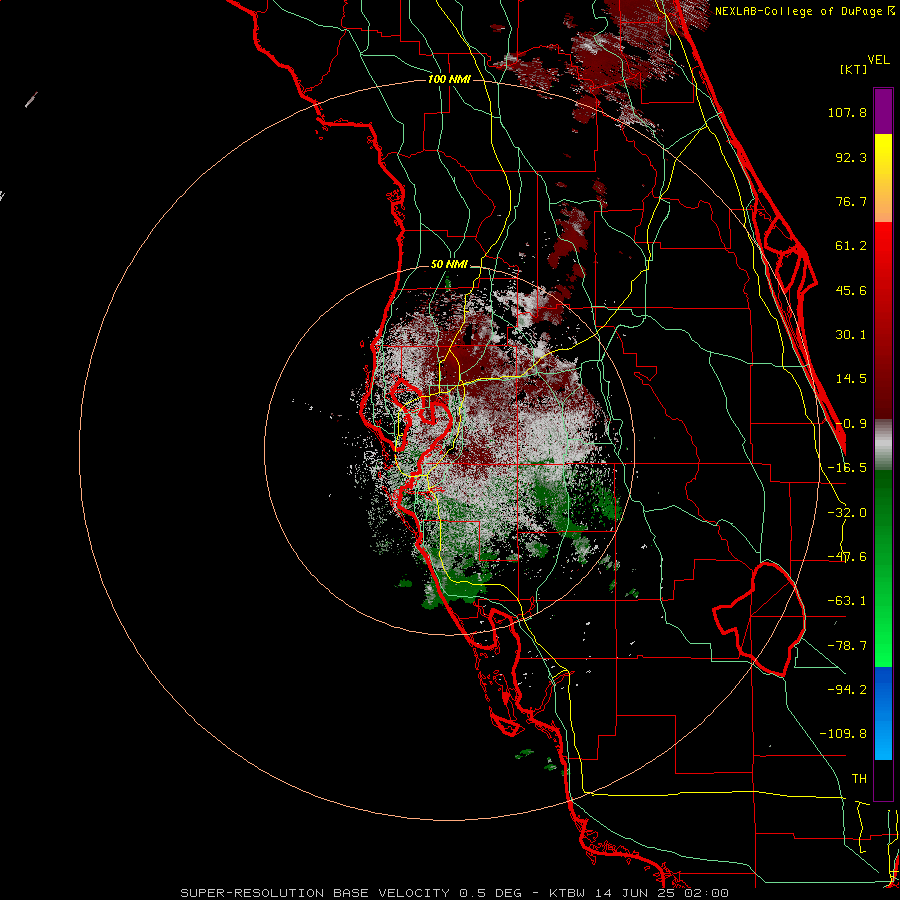Click the Super-Resolution Base Velocity caption text
Screen dimensions: 900x900
(x=454, y=893)
